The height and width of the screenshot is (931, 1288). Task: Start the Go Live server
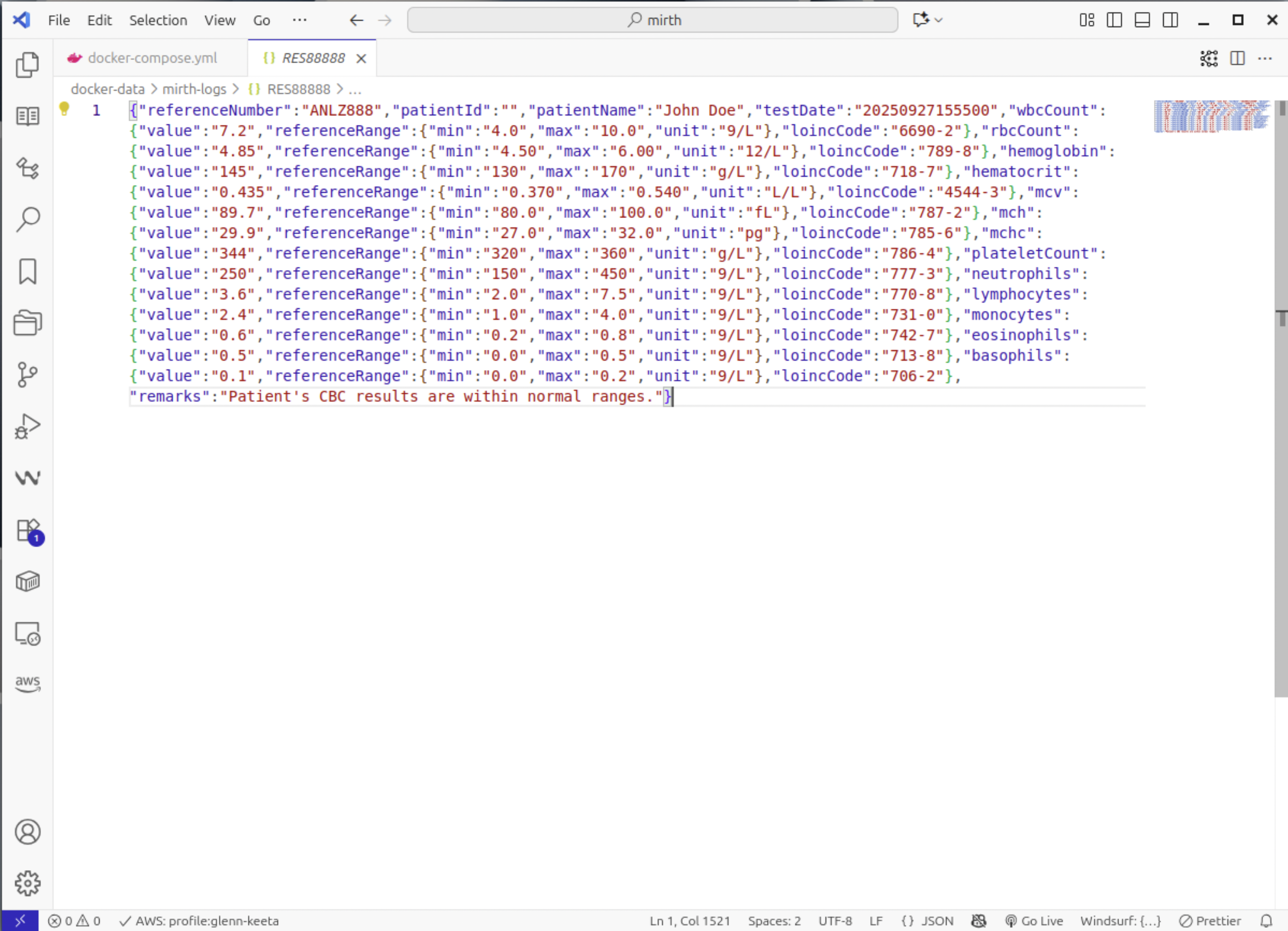(1035, 921)
